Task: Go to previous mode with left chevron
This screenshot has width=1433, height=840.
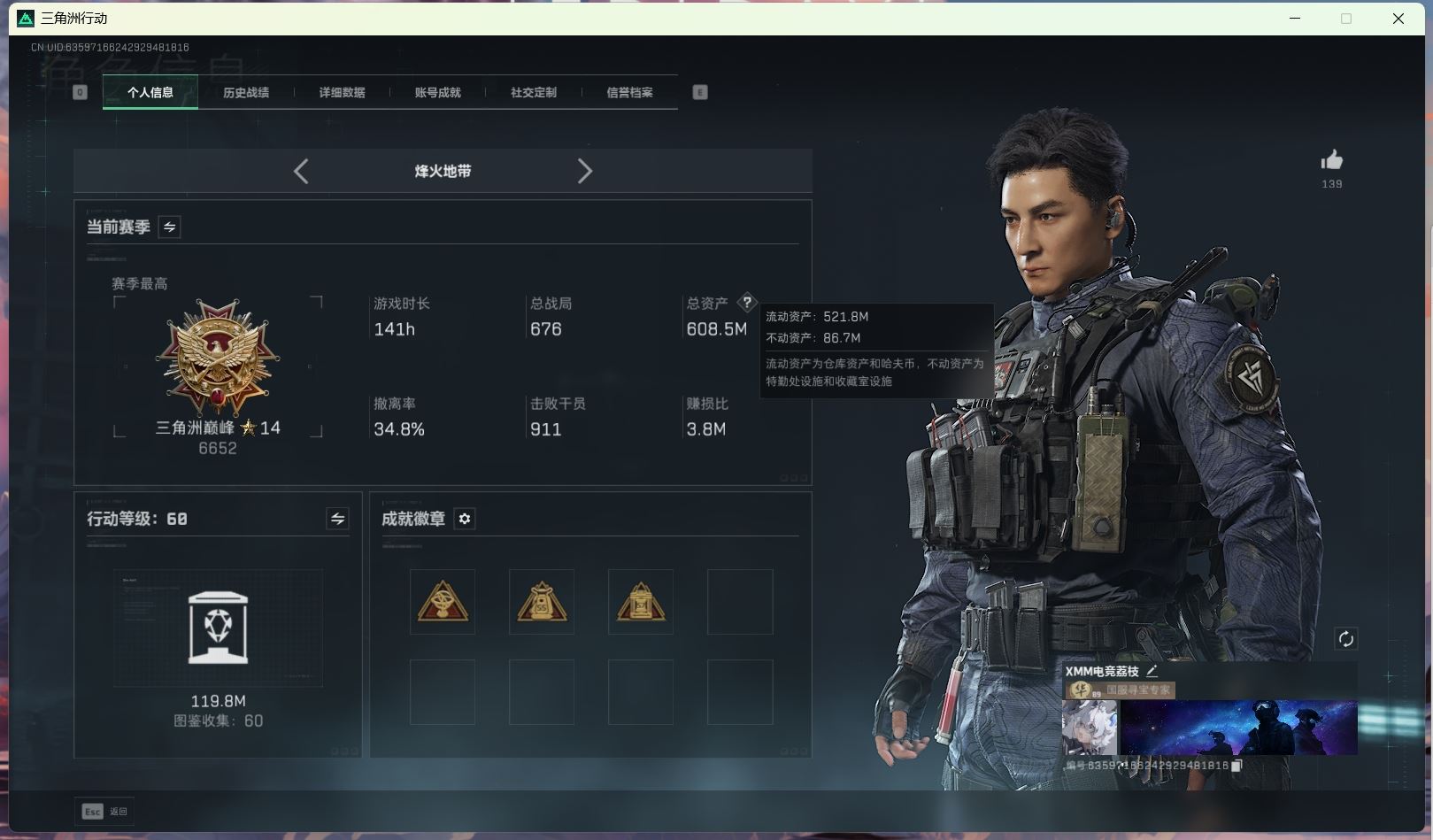Action: click(301, 171)
